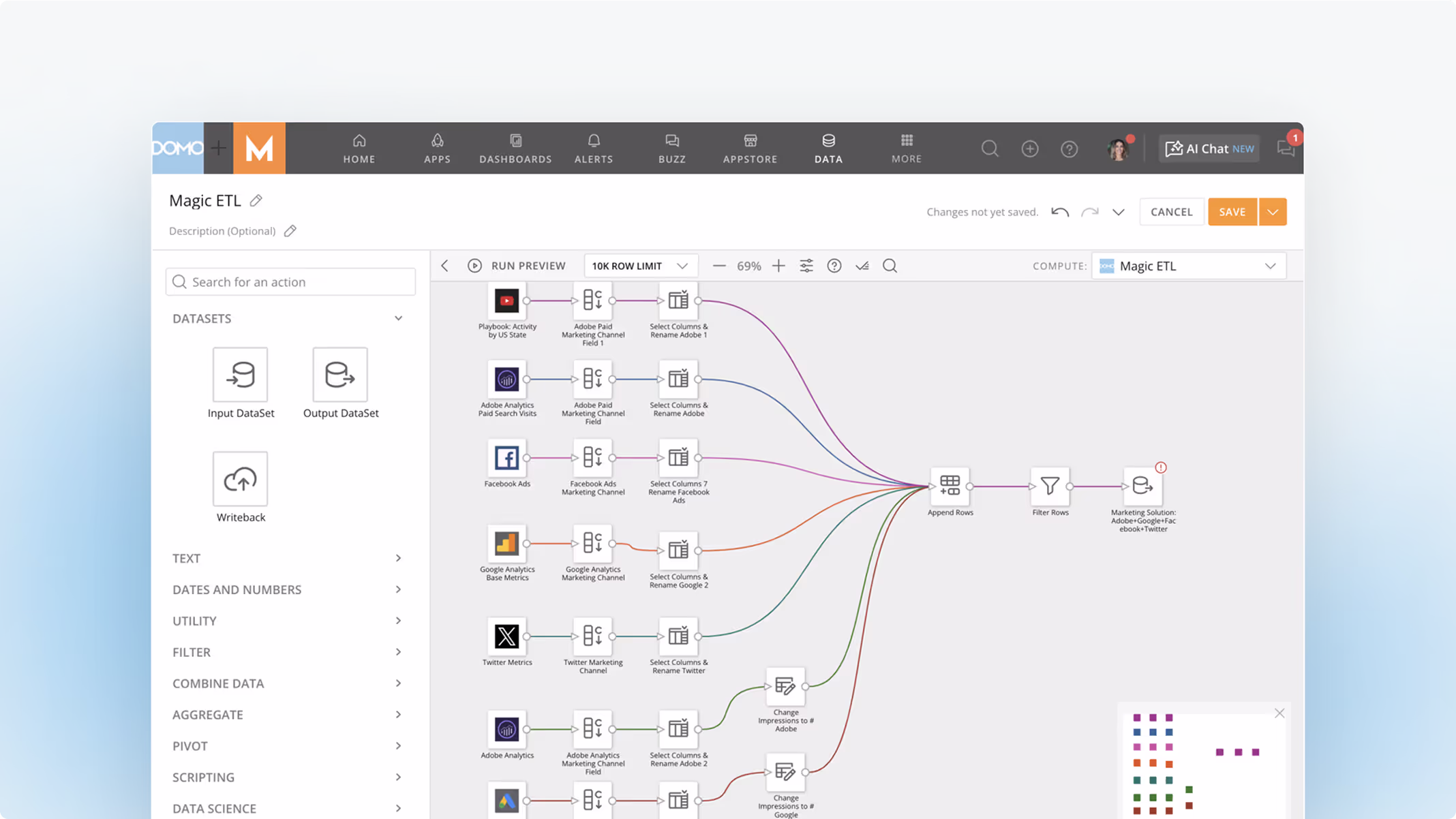Undo the last change
The image size is (1456, 819).
coord(1059,212)
